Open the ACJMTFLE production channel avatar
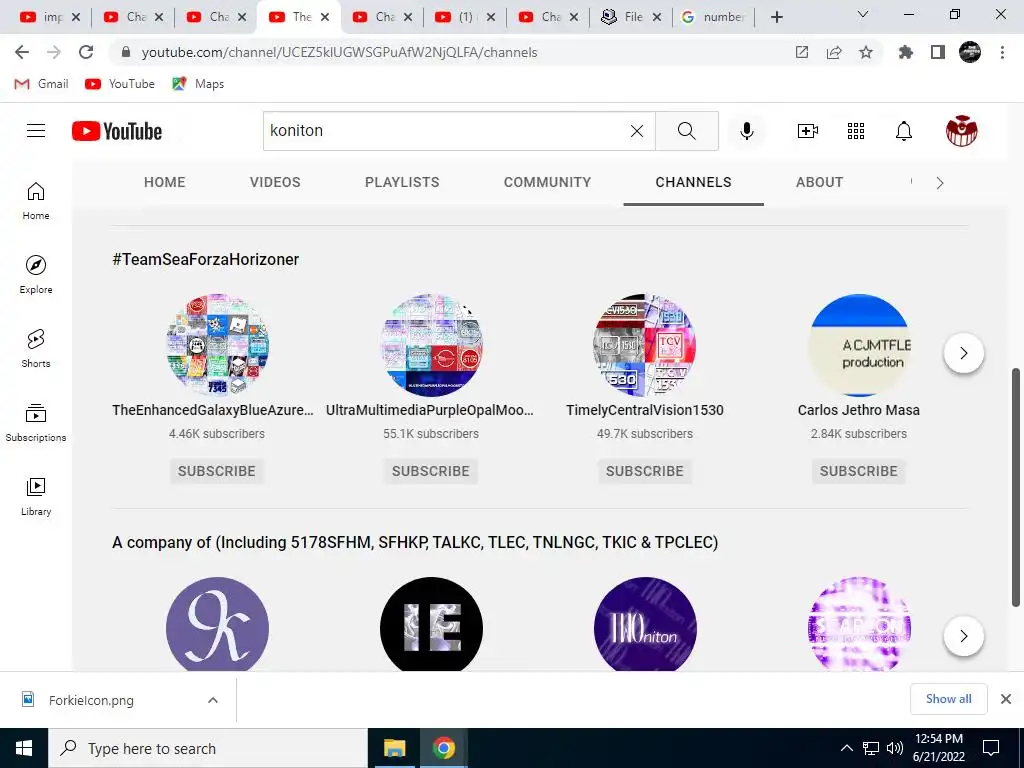 (x=859, y=345)
